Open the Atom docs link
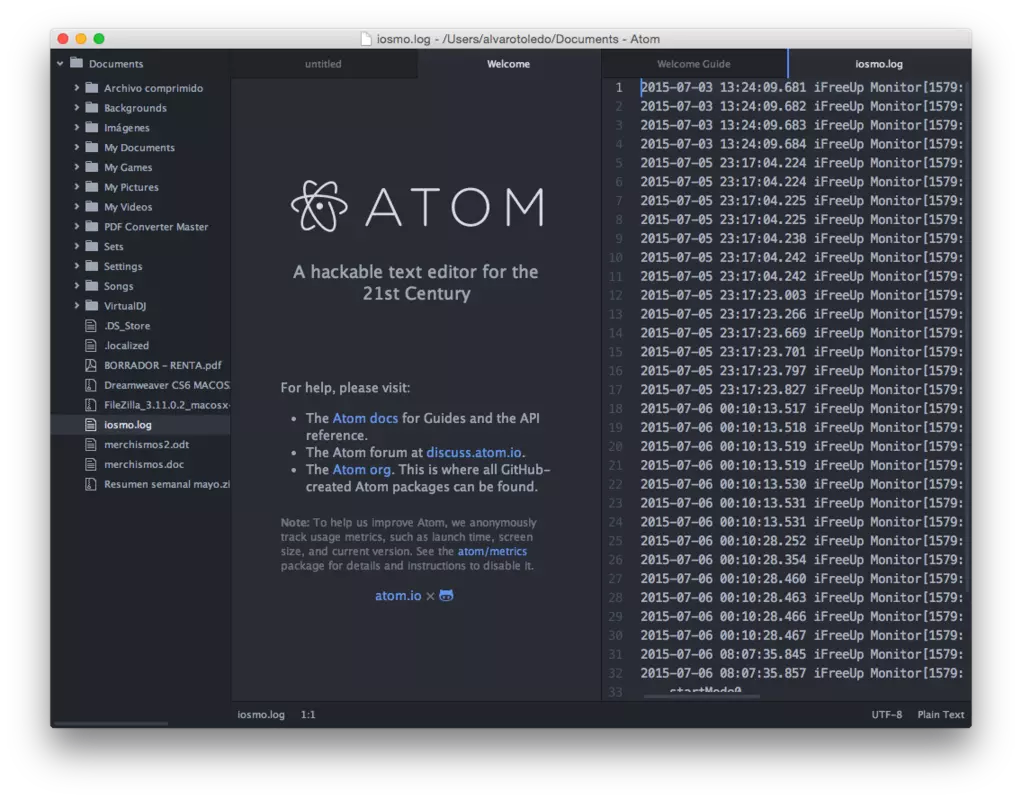This screenshot has width=1022, height=800. point(365,418)
